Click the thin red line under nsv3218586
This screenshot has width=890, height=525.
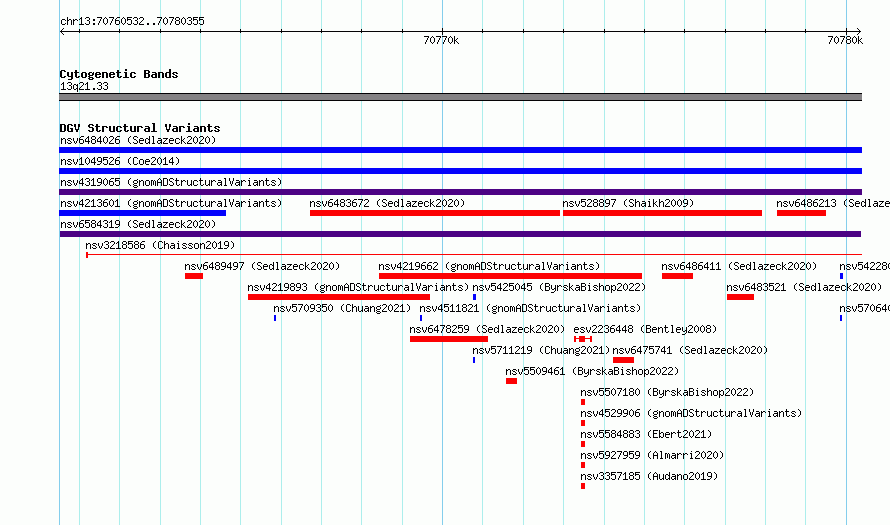[474, 255]
